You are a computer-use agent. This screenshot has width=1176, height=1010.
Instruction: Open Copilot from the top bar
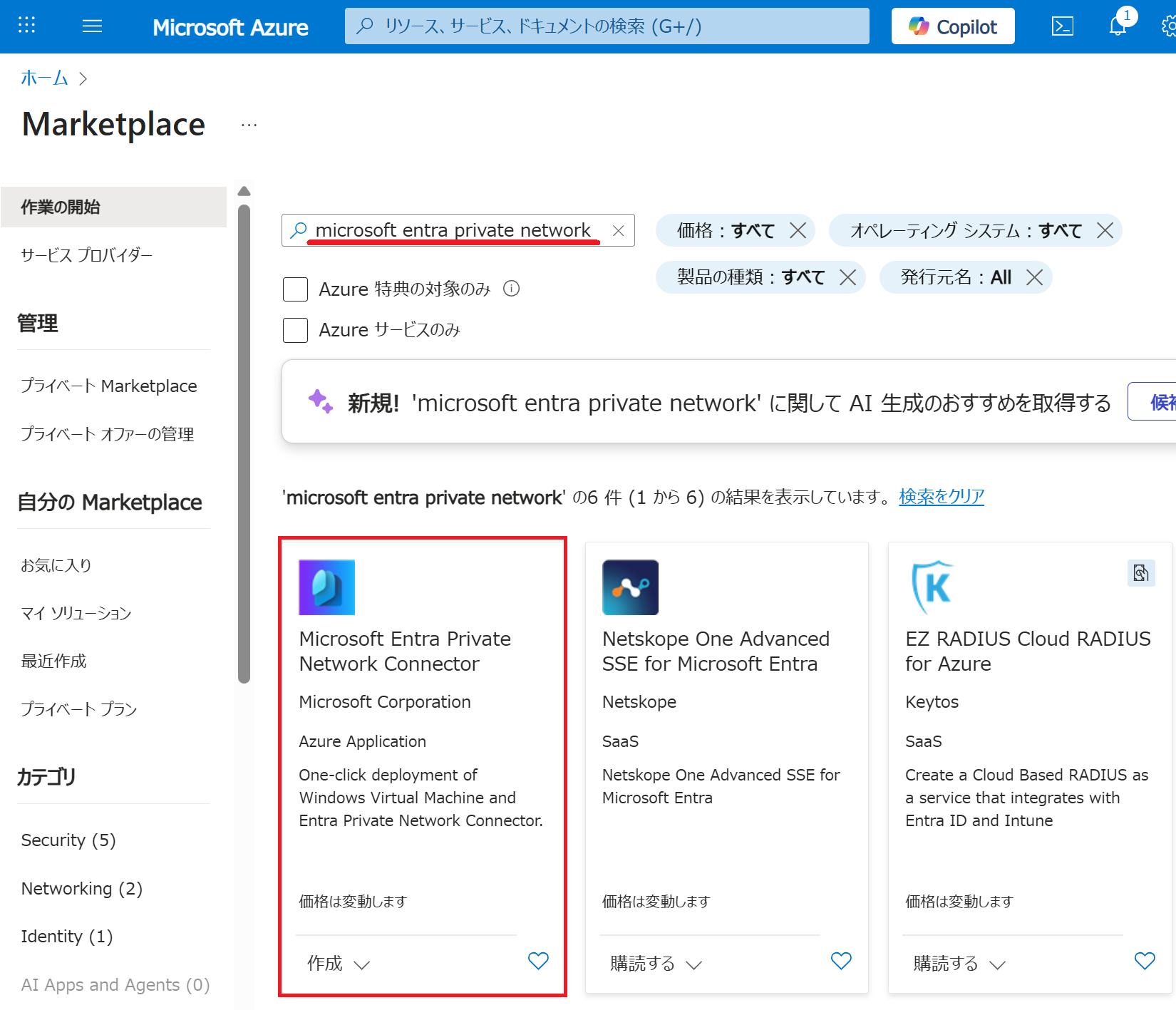(x=952, y=26)
